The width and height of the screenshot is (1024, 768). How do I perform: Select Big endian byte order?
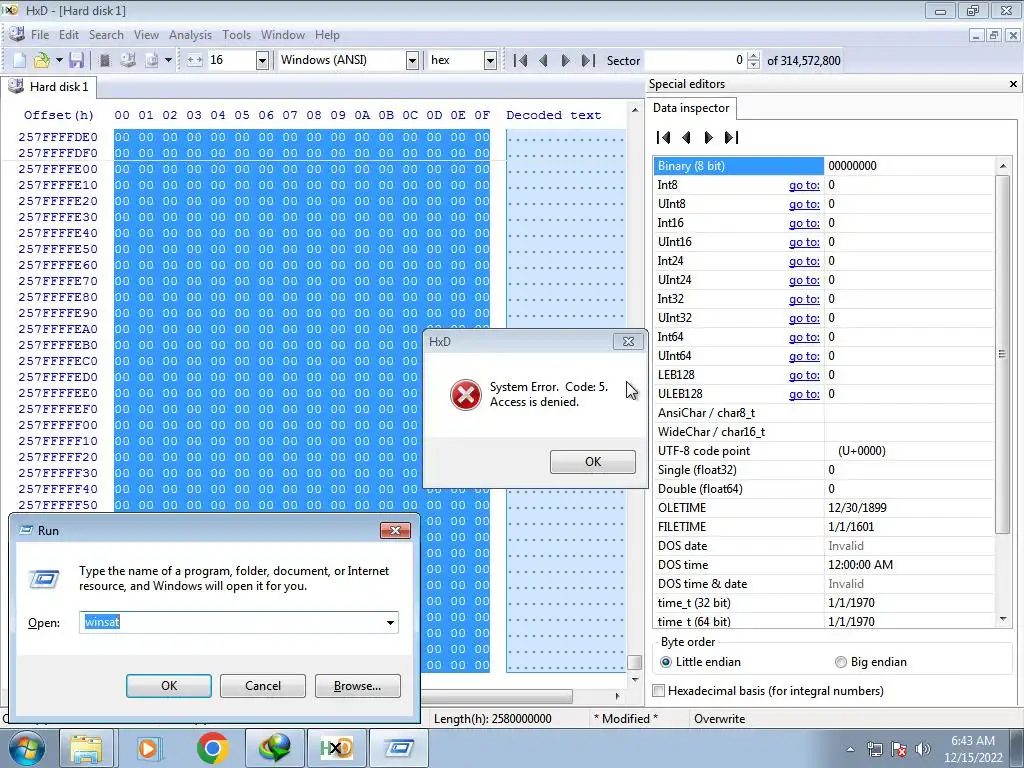871,662
